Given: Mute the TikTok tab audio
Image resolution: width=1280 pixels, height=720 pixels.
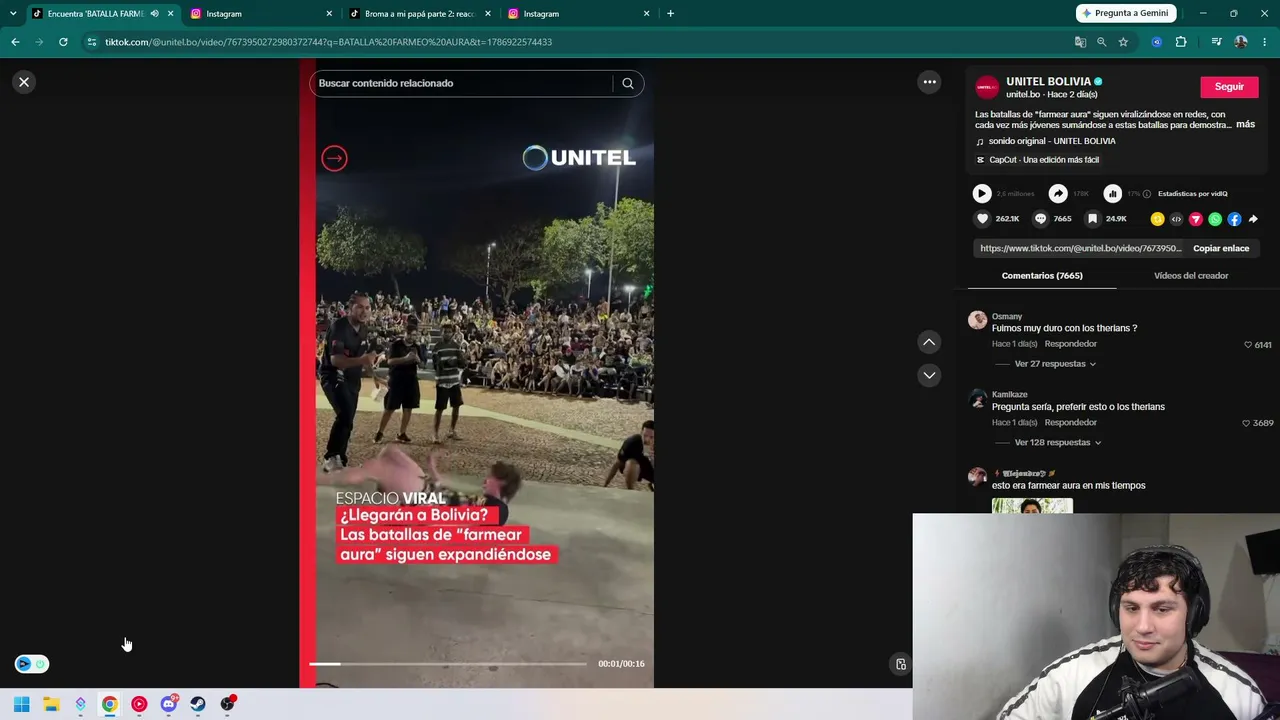Looking at the screenshot, I should coord(154,14).
